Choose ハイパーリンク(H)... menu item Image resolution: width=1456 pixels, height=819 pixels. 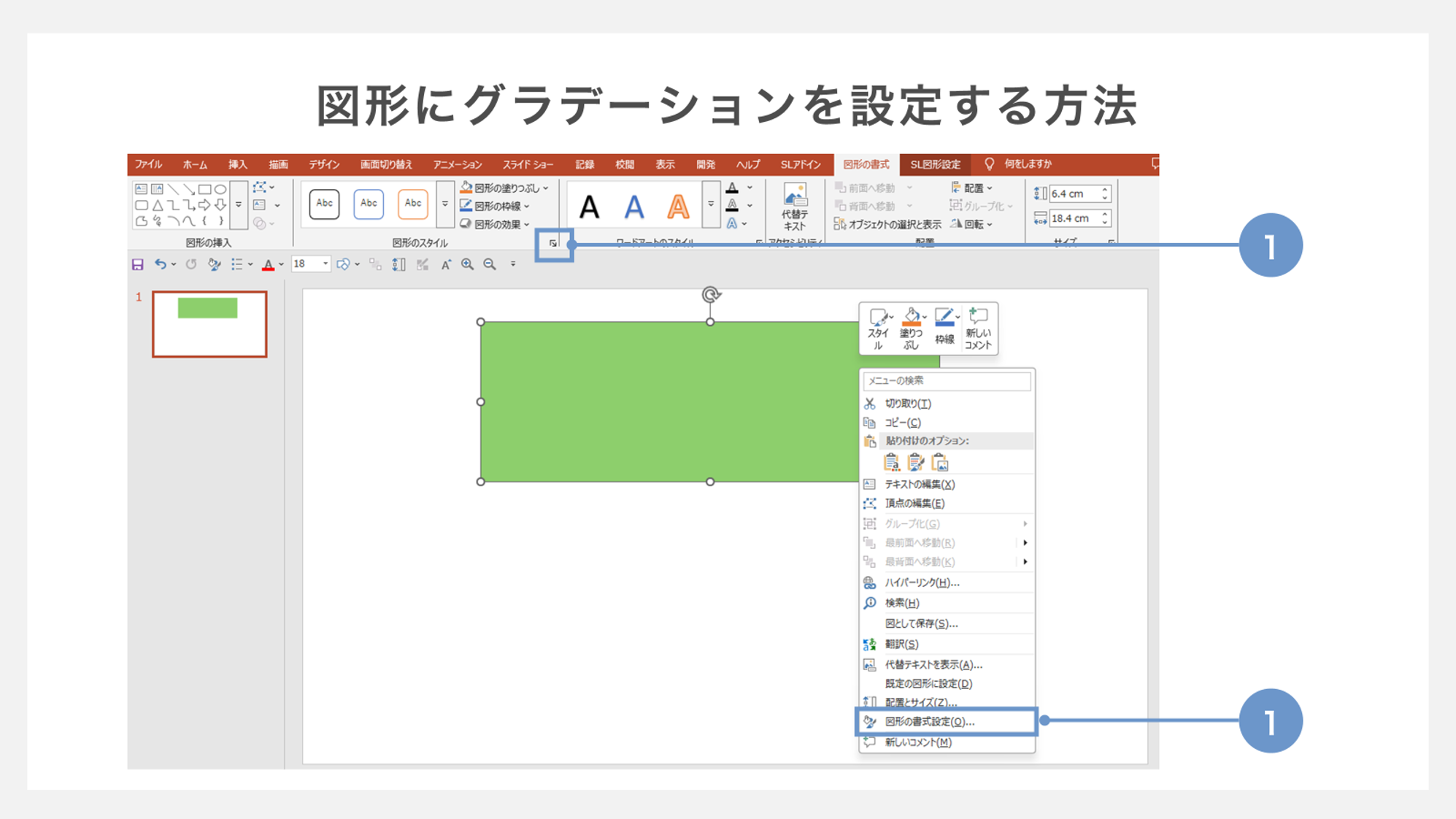coord(947,582)
